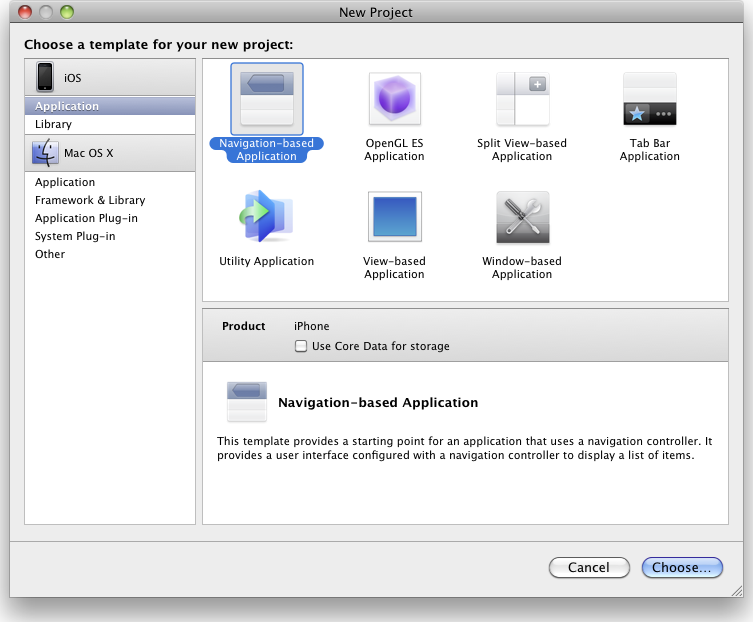
Task: Select Application Plug-in category
Action: [110, 218]
